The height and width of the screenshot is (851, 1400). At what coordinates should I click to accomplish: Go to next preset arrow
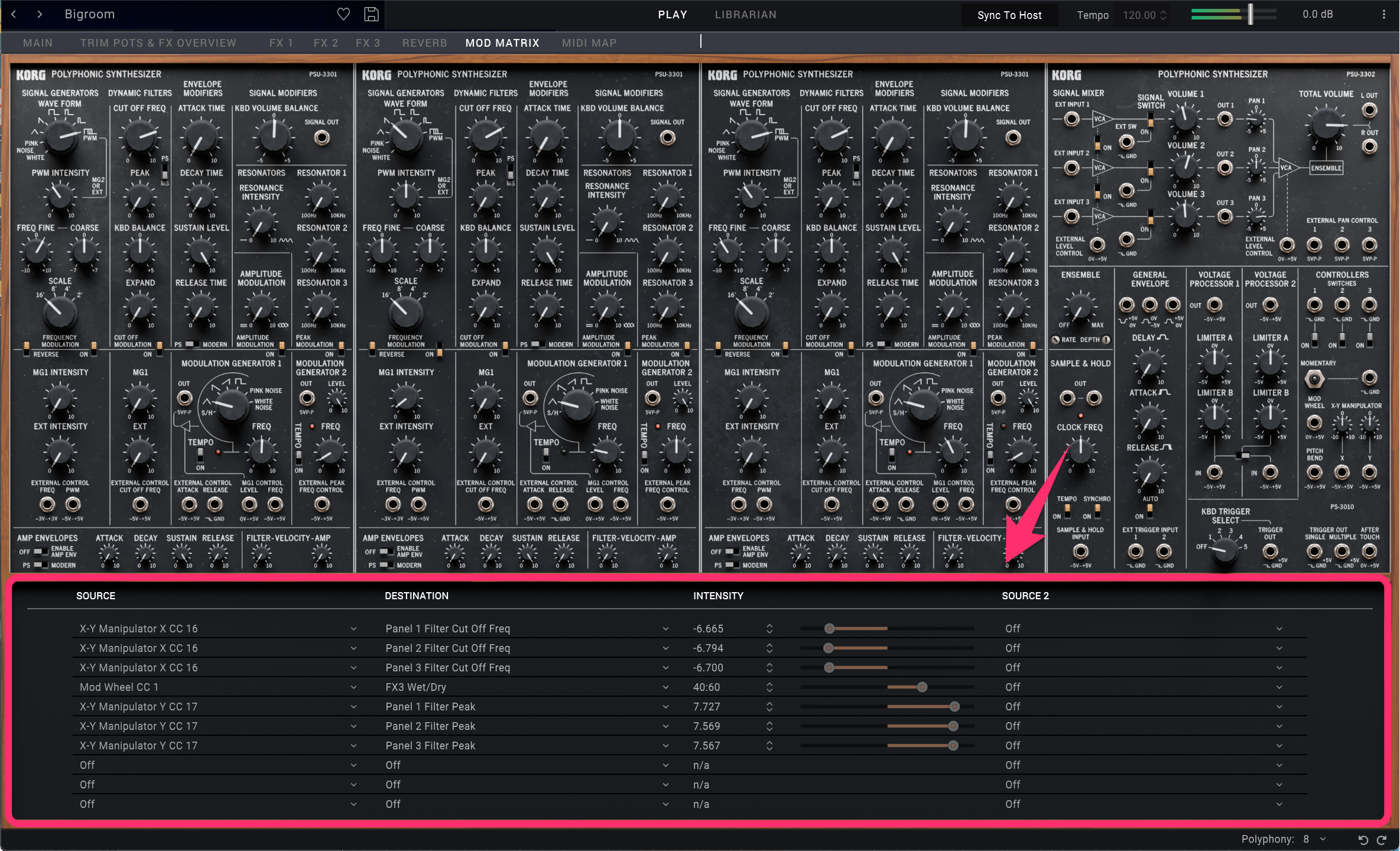[x=40, y=14]
